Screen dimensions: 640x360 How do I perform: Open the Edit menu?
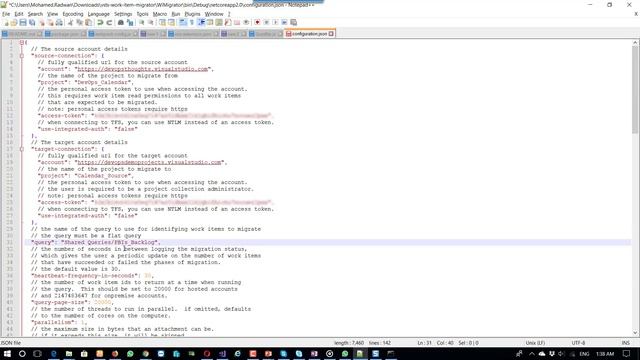tap(19, 14)
